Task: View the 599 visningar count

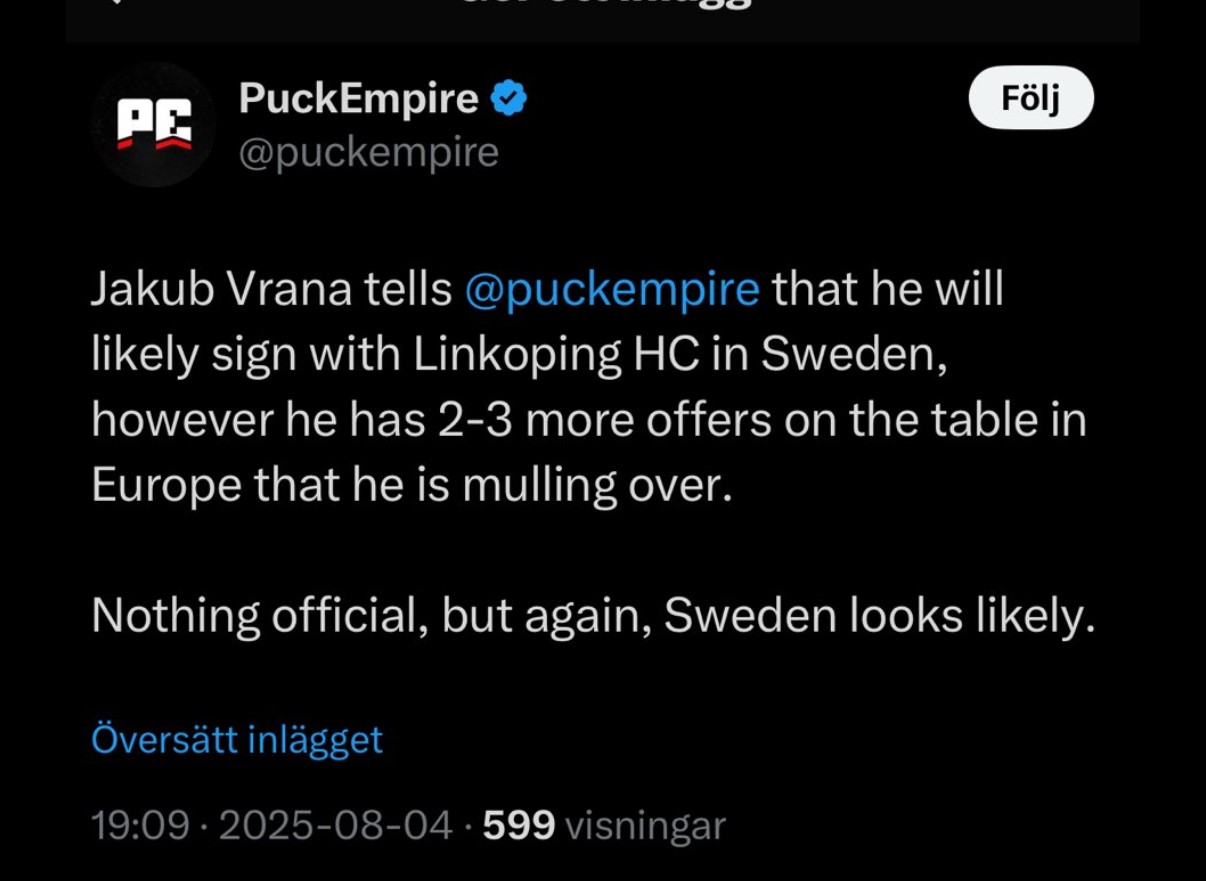Action: (x=604, y=826)
